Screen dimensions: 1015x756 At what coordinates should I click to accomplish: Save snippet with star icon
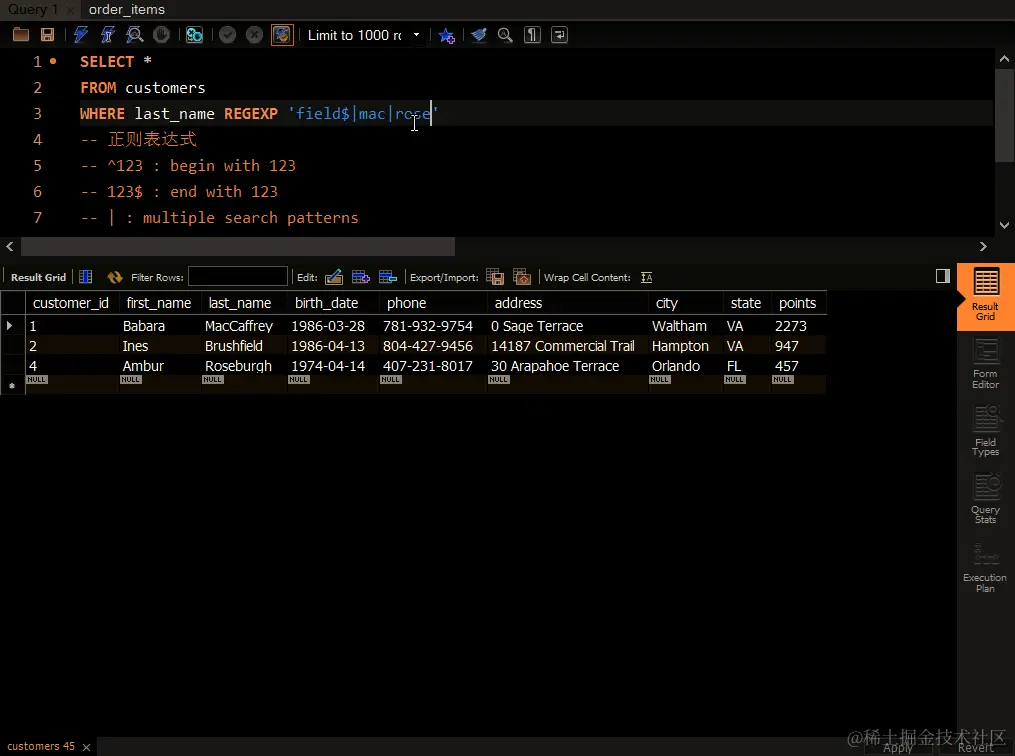pos(447,35)
